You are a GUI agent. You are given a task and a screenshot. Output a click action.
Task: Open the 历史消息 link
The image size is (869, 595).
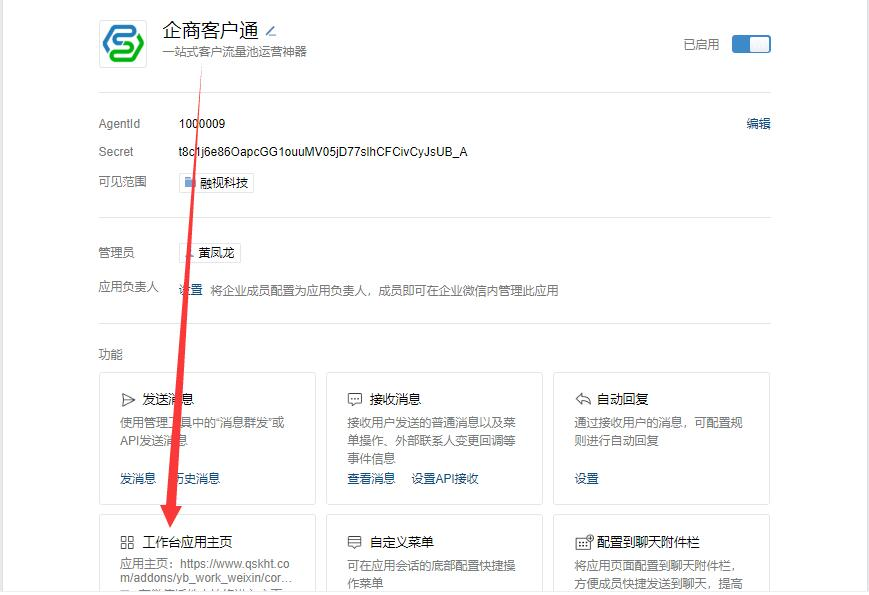coord(197,479)
